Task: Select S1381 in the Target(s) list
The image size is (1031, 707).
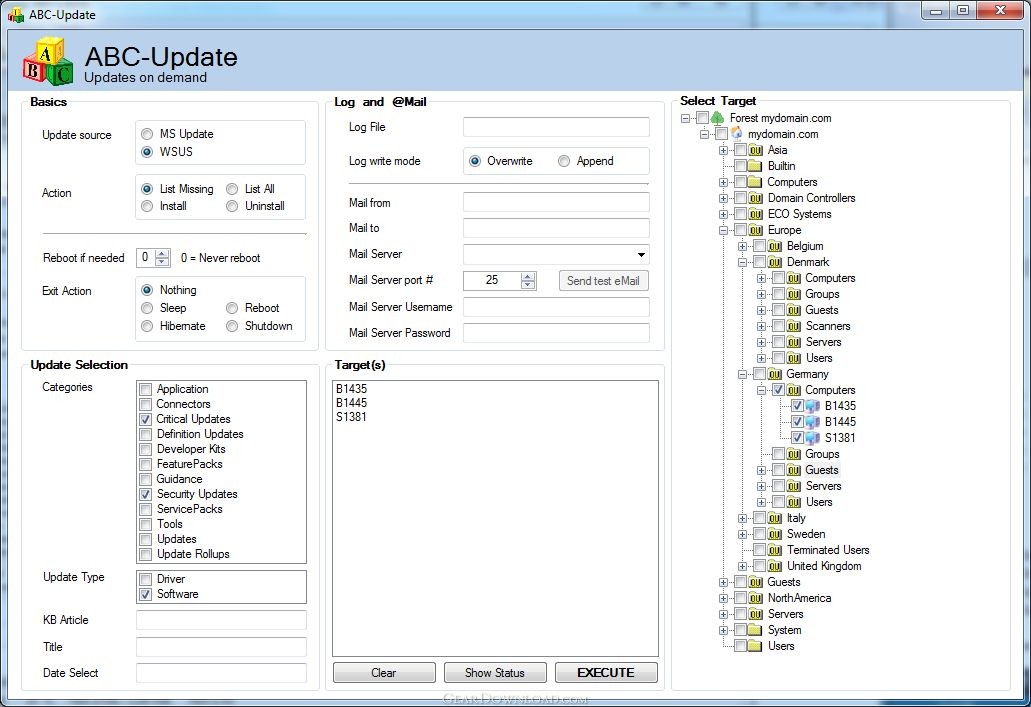Action: [351, 417]
